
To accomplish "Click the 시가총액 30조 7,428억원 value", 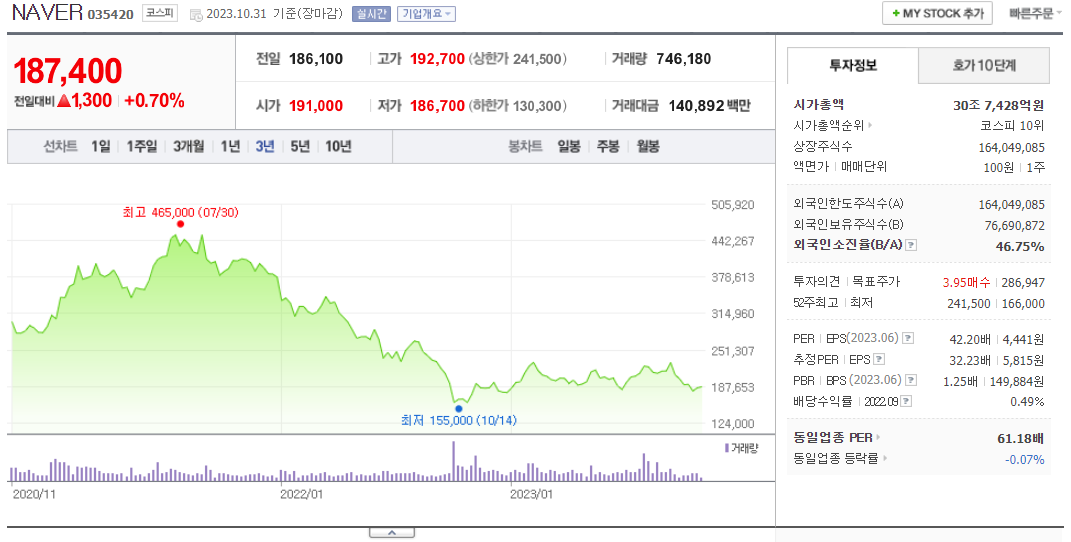I will (x=999, y=105).
